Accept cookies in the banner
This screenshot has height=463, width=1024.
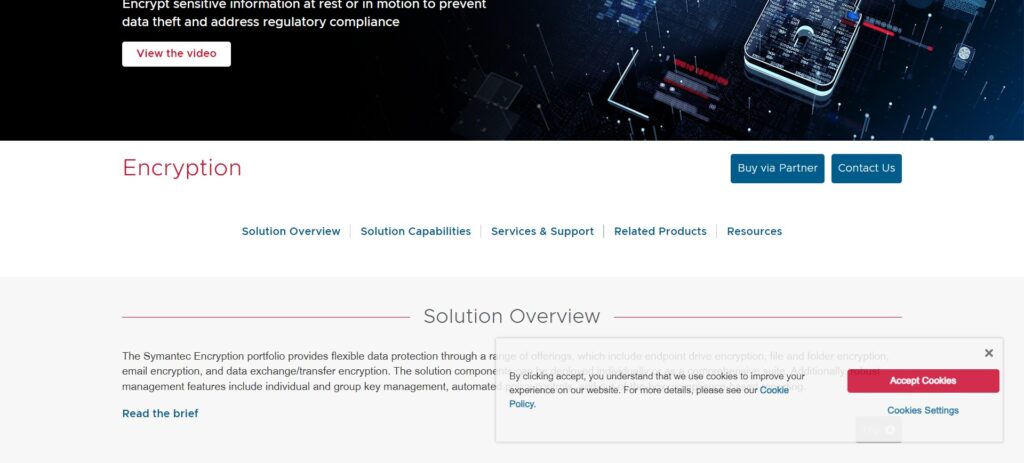coord(923,381)
